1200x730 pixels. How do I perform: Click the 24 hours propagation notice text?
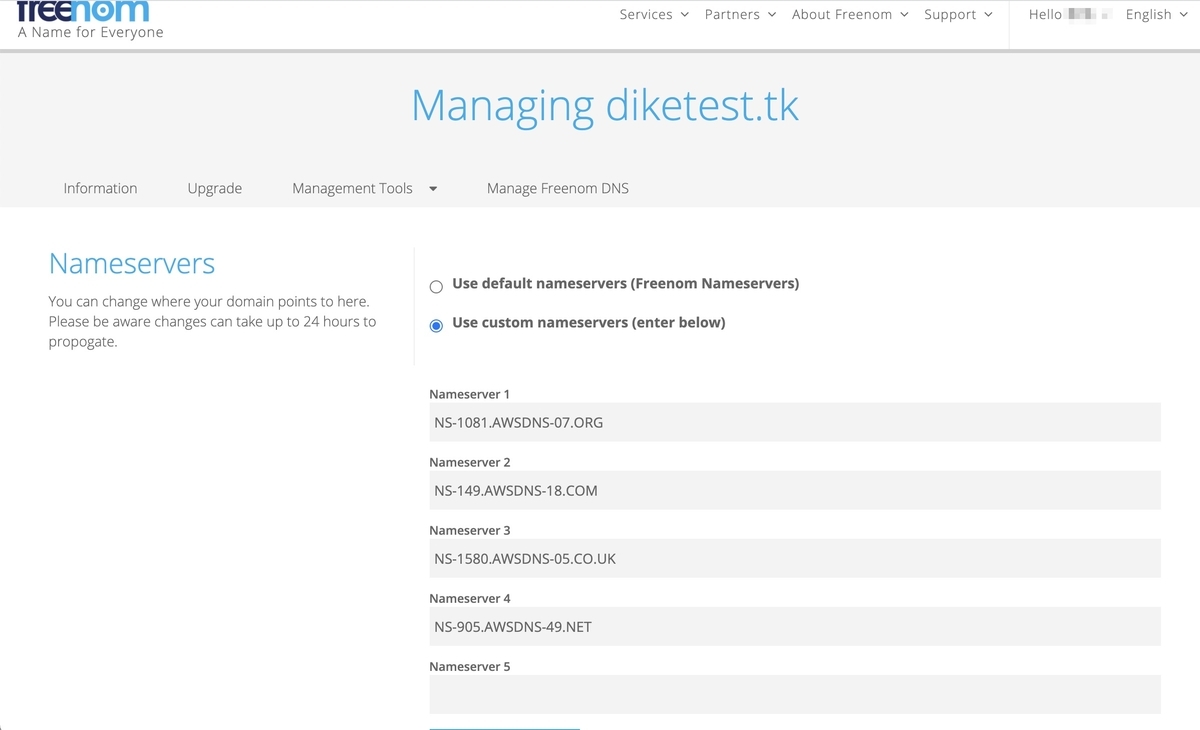[x=212, y=322]
